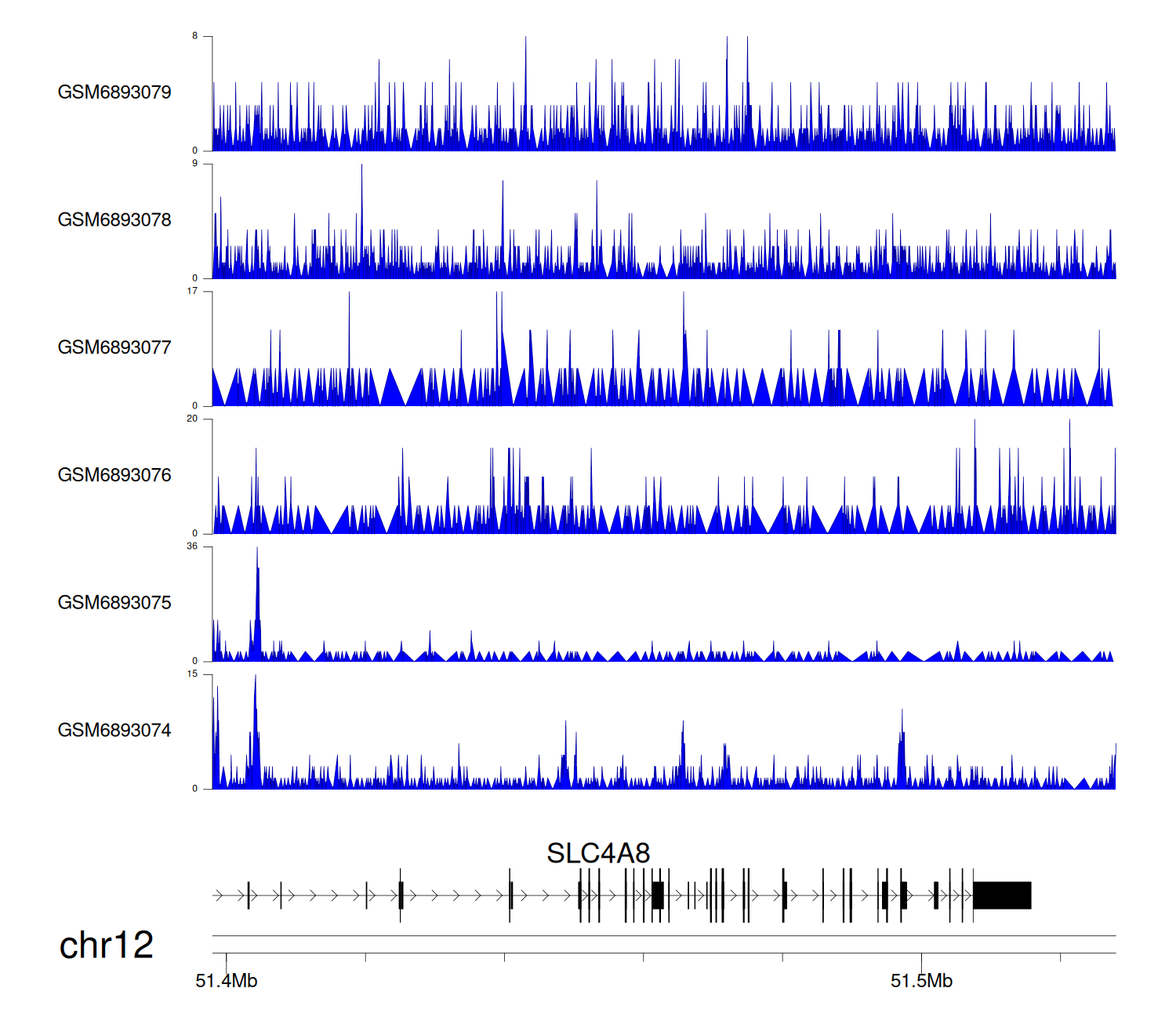Select y-axis maximum value 20
Viewport: 1176px width, 1035px height.
point(192,419)
